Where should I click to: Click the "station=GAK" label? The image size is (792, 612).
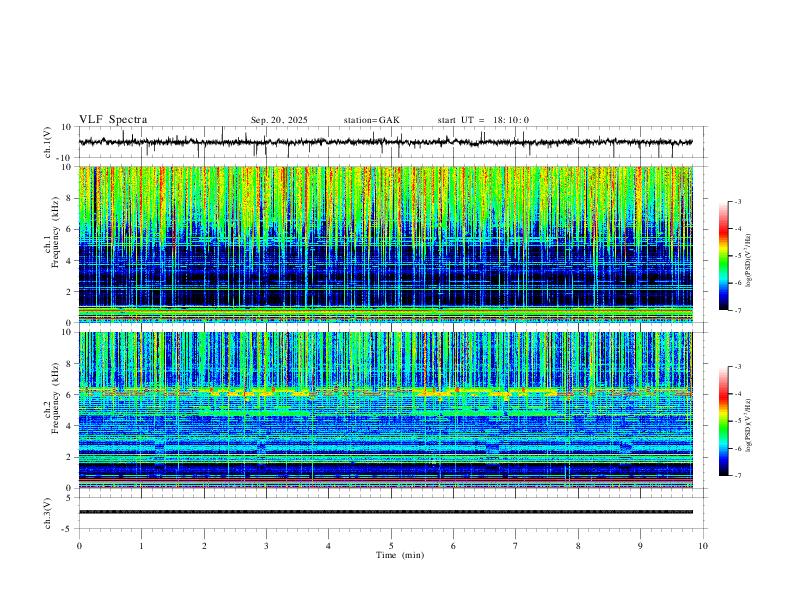(372, 120)
